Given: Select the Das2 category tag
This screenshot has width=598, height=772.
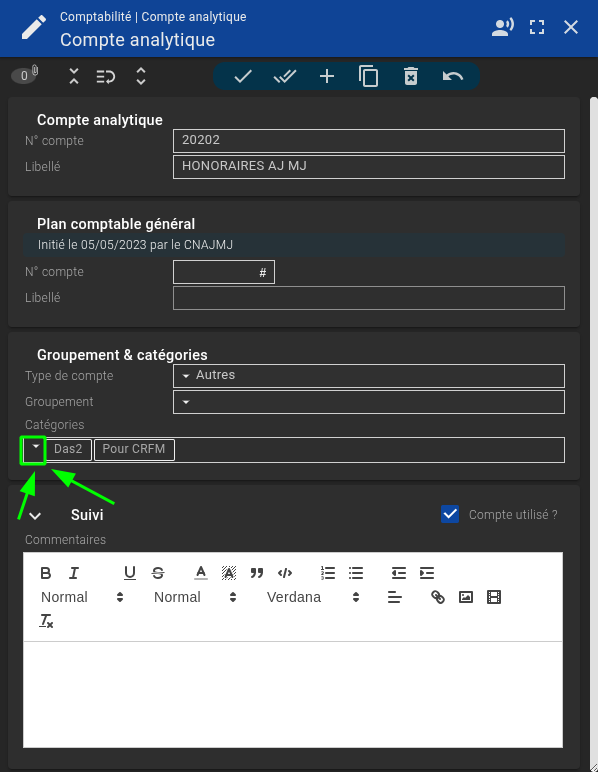Looking at the screenshot, I should point(68,449).
